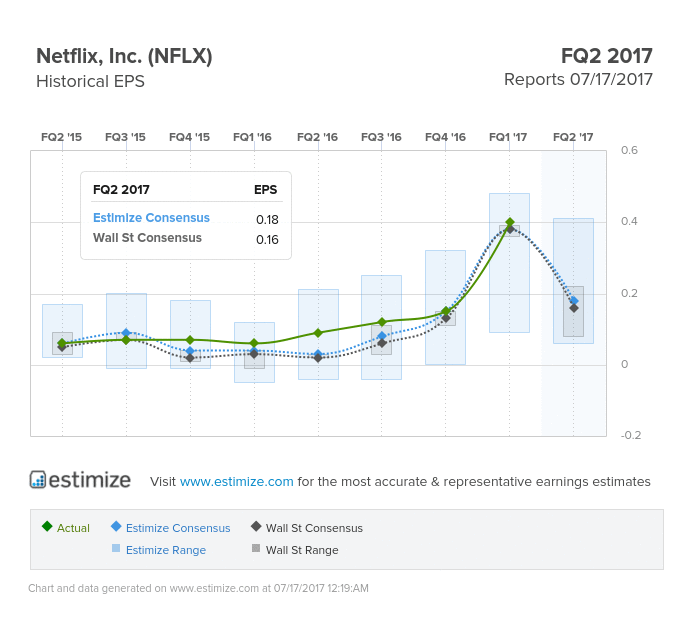Click the Wall St Consensus point for FQ3 '16
The width and height of the screenshot is (685, 620).
[x=382, y=343]
